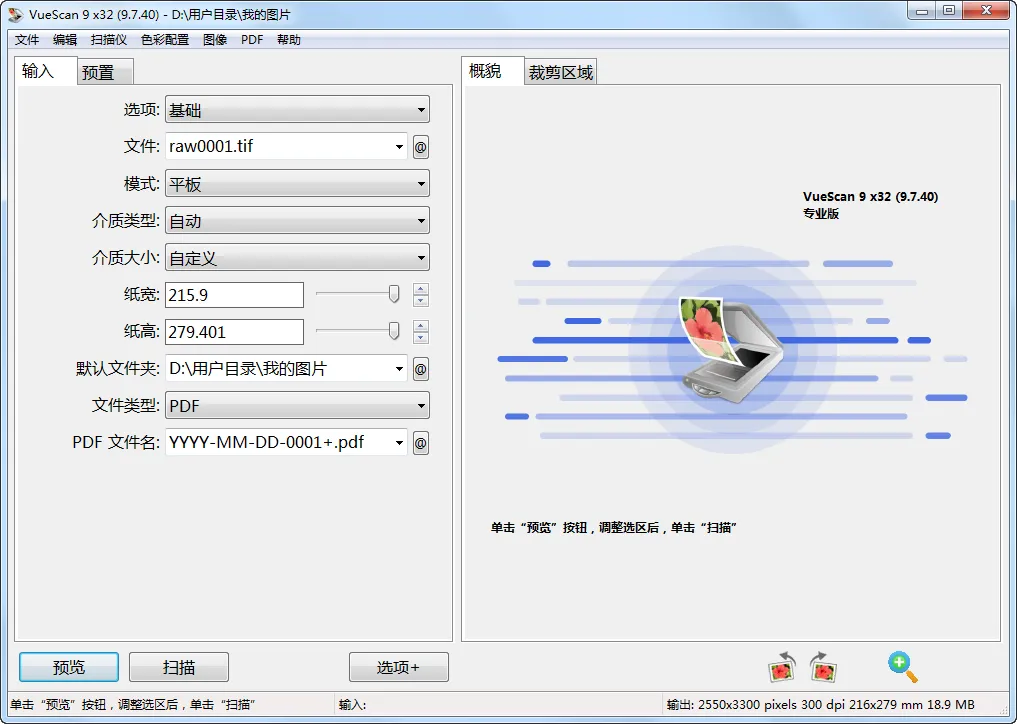This screenshot has width=1017, height=724.
Task: Open the 介质大小 media size dropdown
Action: [x=296, y=257]
